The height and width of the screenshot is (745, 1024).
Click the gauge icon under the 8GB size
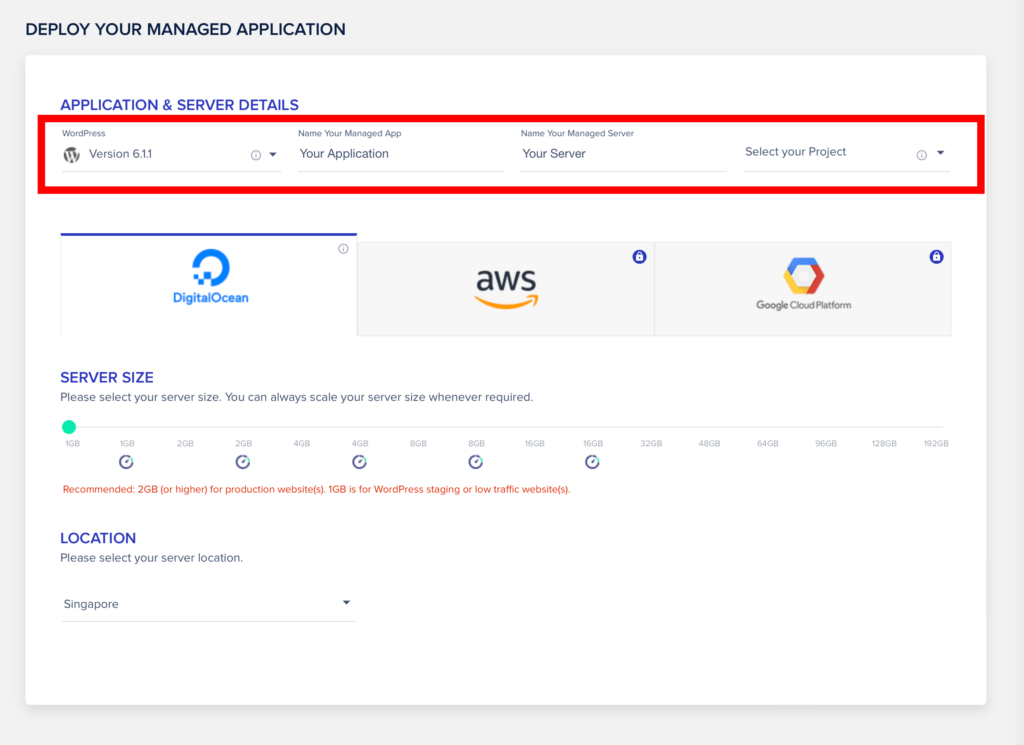(475, 462)
